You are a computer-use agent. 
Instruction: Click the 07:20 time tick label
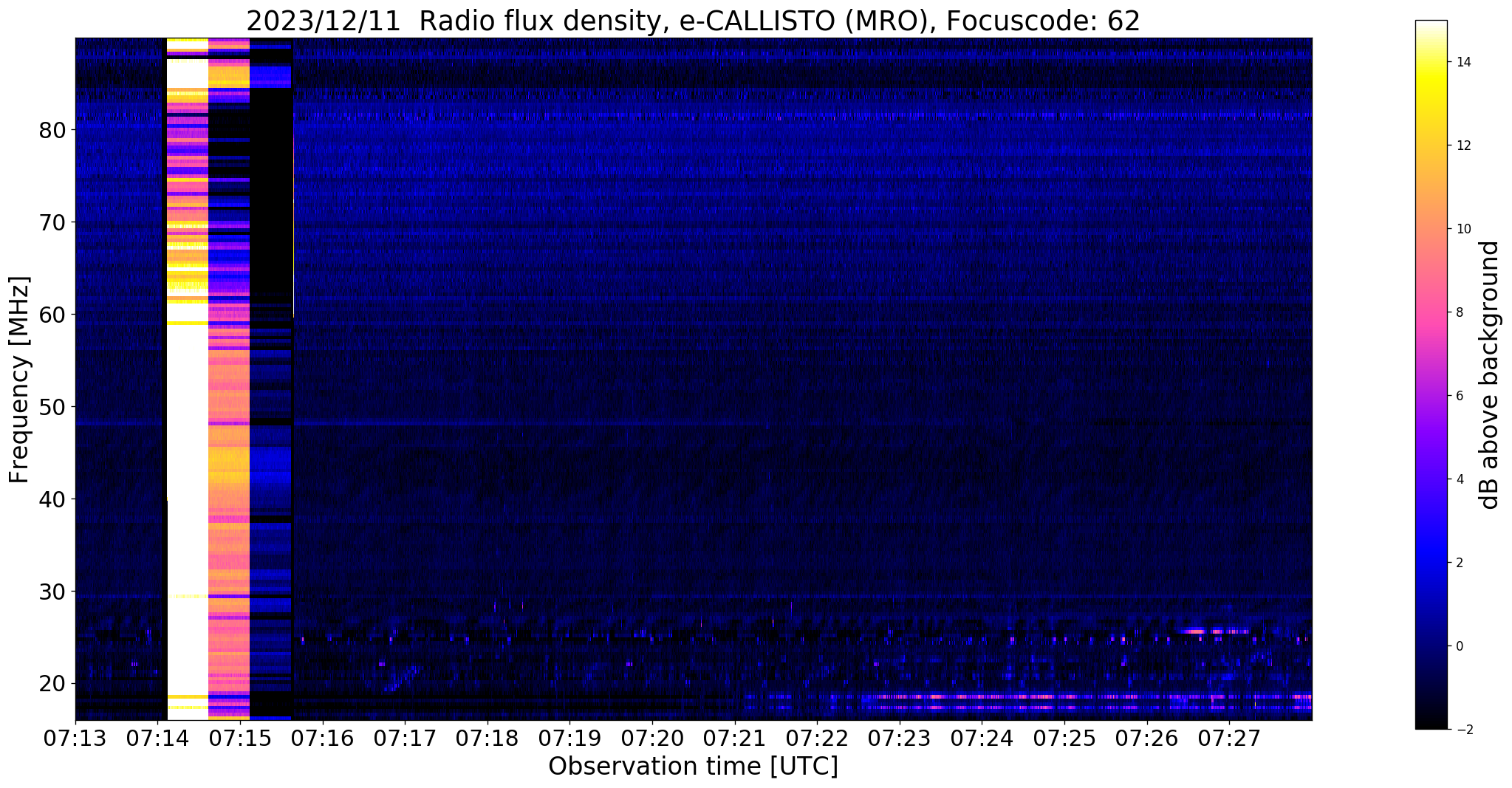tap(652, 739)
